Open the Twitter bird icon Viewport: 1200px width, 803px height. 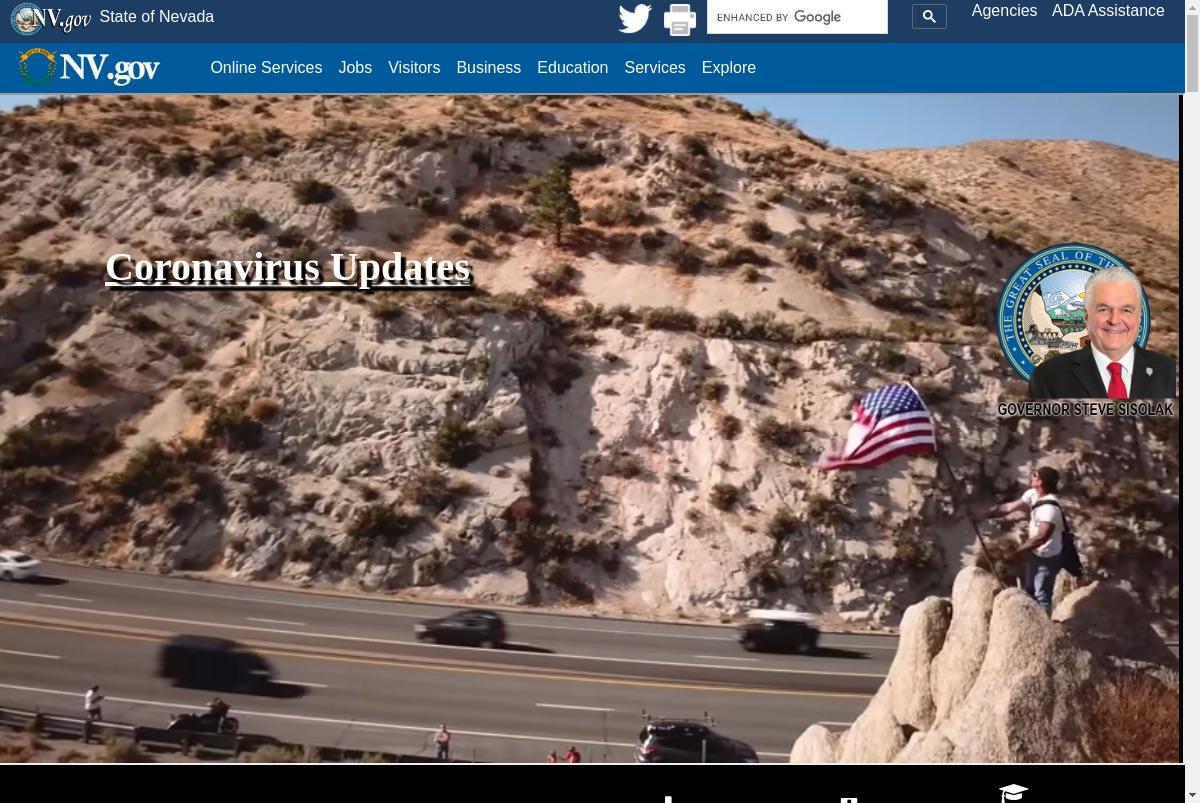point(635,18)
